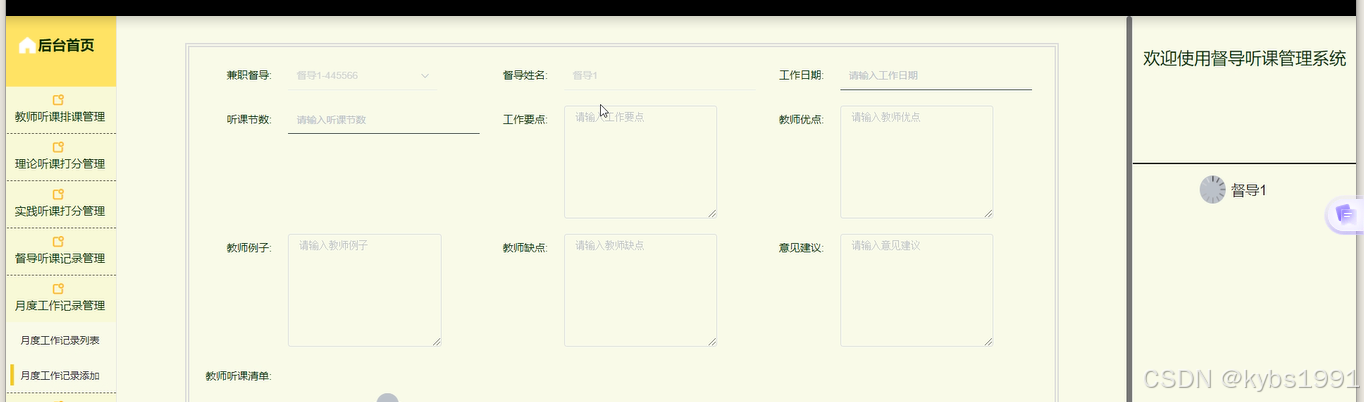1364x402 pixels.
Task: Grab the 工作要点 textarea resize handle
Action: coord(712,213)
